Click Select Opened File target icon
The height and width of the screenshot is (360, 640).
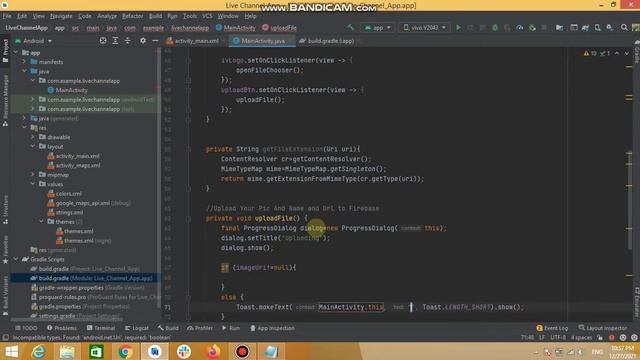(103, 40)
